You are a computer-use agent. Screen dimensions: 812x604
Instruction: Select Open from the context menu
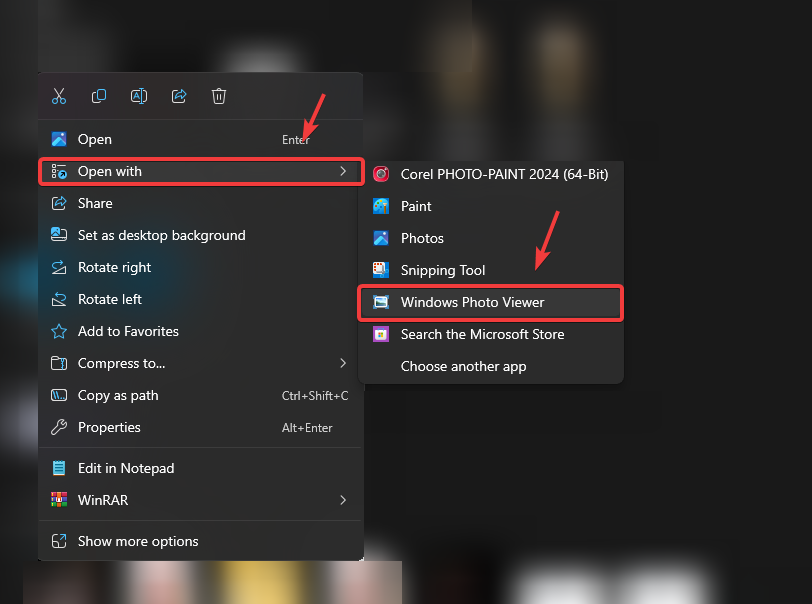click(200, 139)
